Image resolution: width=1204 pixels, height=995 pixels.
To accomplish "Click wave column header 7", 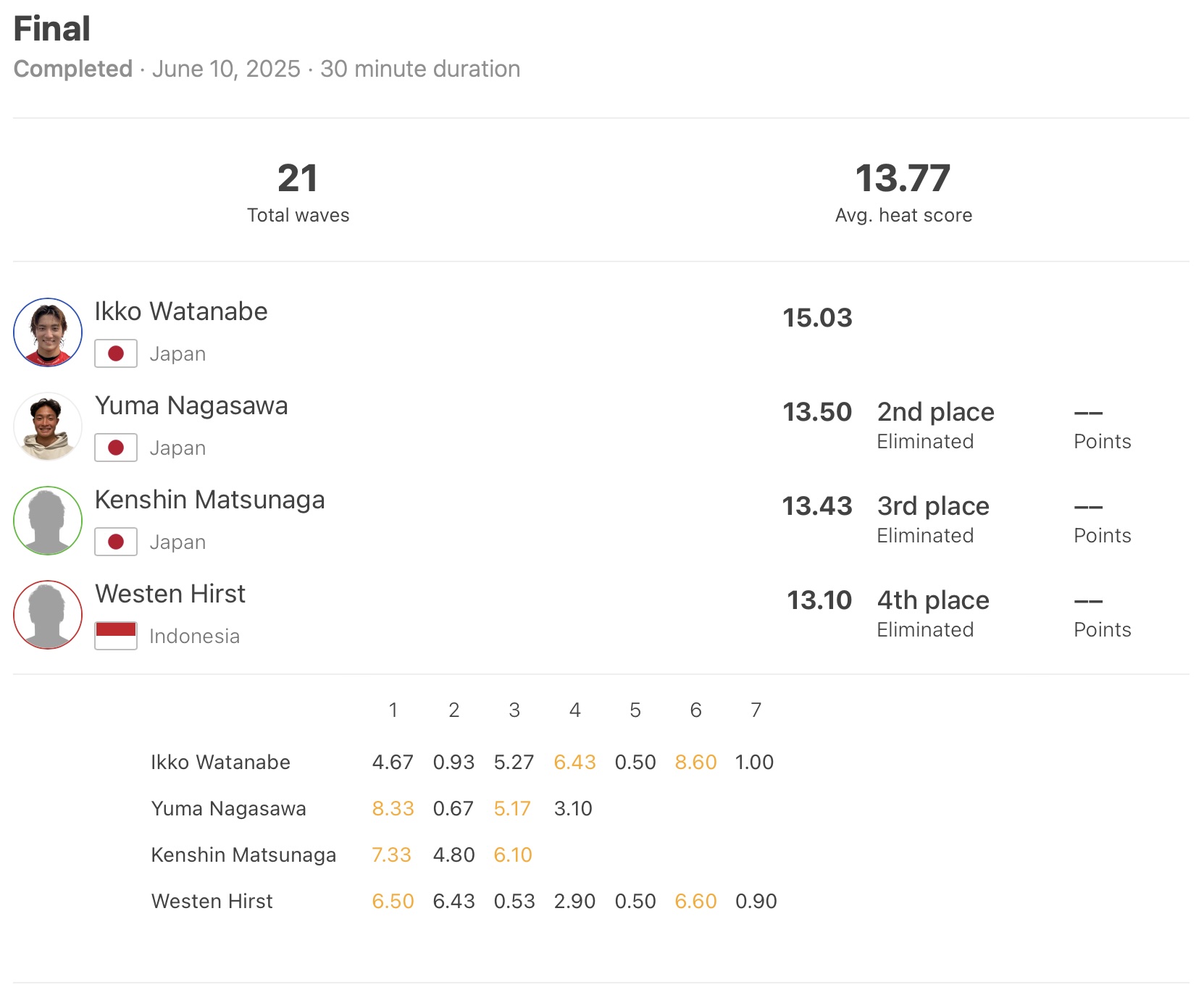I will tap(756, 710).
